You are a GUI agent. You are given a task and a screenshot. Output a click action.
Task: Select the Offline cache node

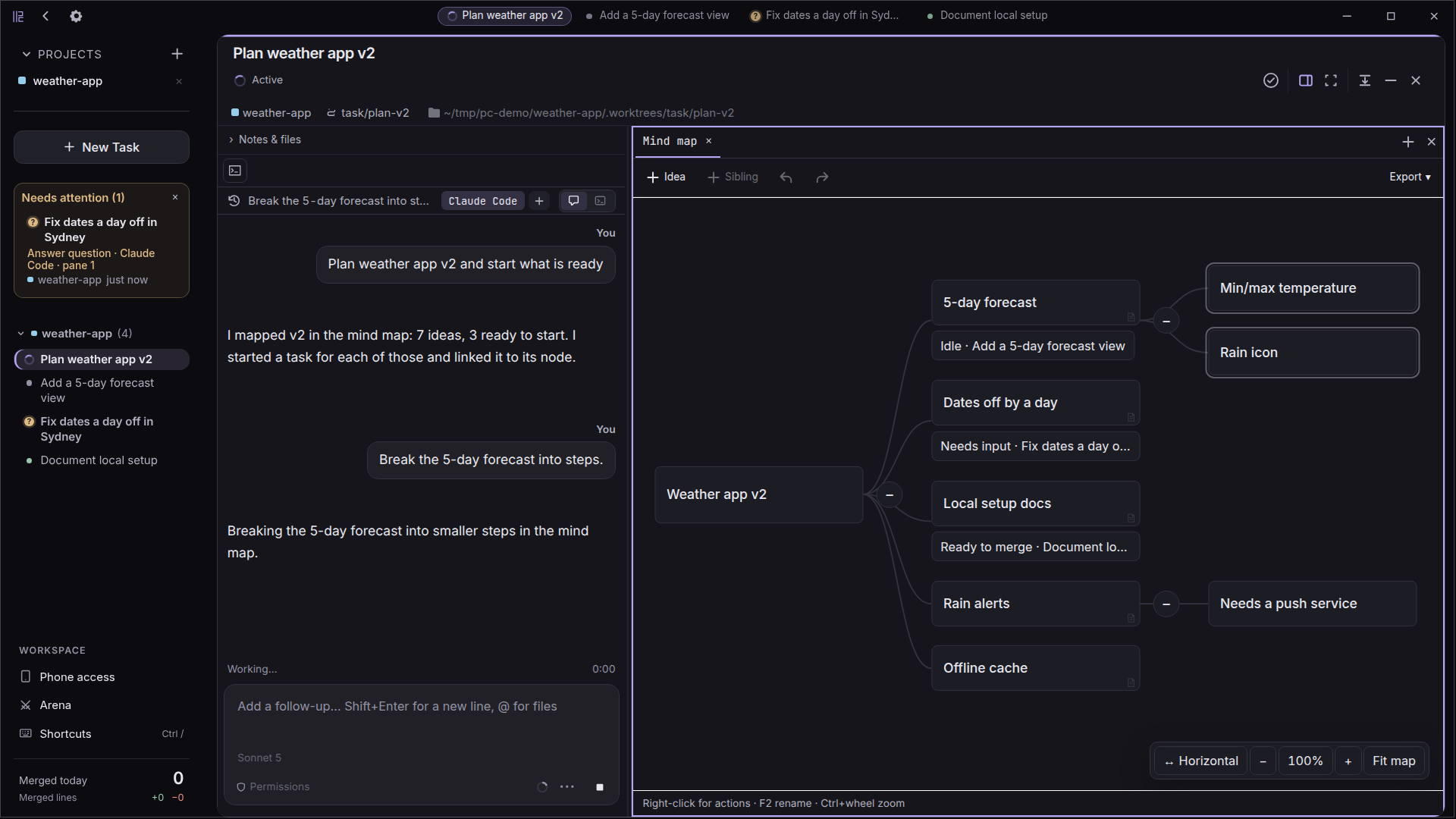(x=1036, y=668)
